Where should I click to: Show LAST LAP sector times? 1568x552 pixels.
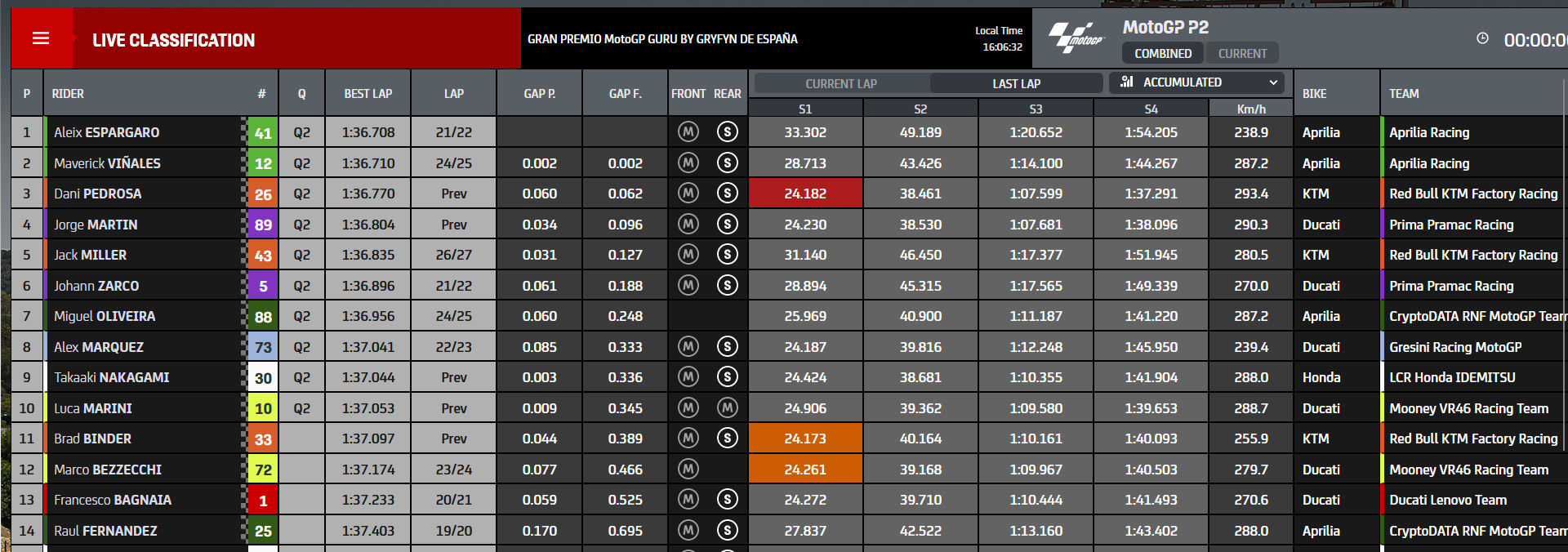[1016, 83]
